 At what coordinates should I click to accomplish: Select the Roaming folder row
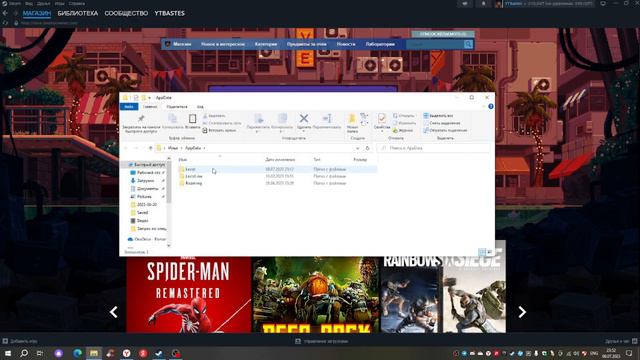pyautogui.click(x=278, y=183)
